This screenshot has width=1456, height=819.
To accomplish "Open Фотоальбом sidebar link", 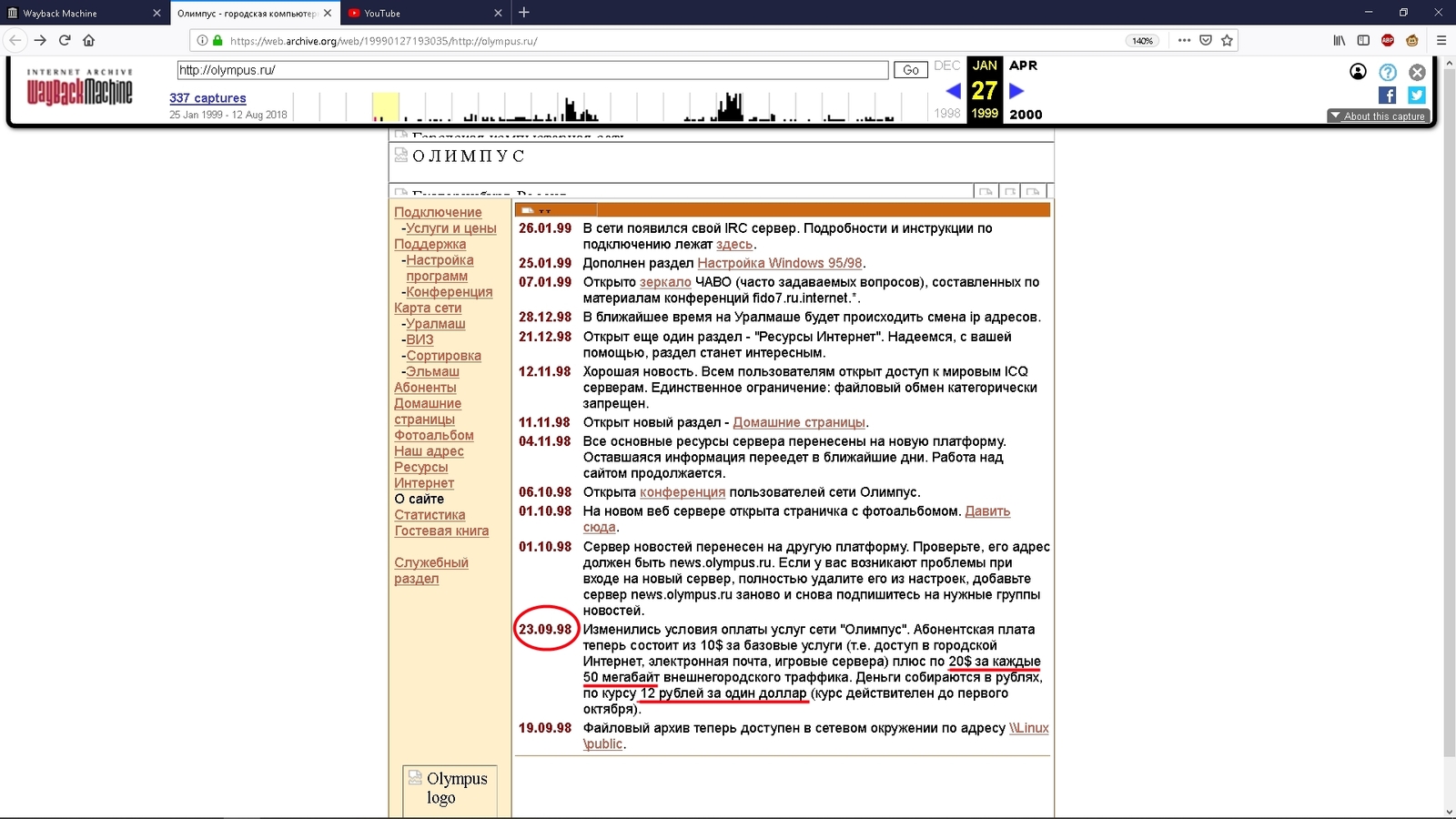I will click(x=433, y=435).
